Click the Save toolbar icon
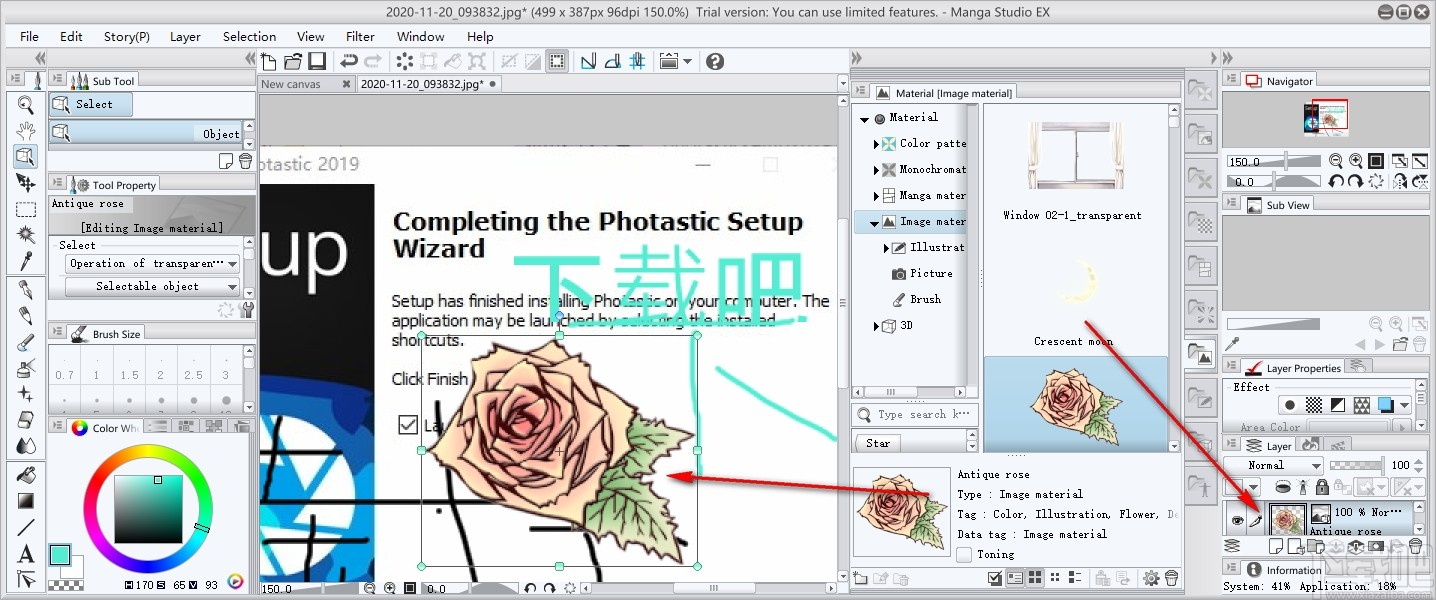The height and width of the screenshot is (600, 1436). click(317, 61)
